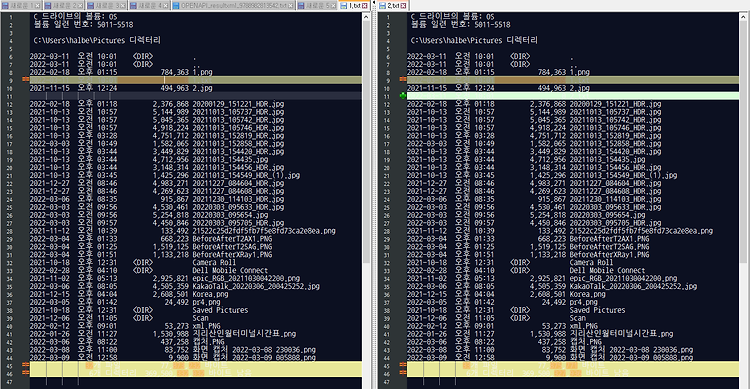Close the 새로운 5 tab

(x=333, y=6)
